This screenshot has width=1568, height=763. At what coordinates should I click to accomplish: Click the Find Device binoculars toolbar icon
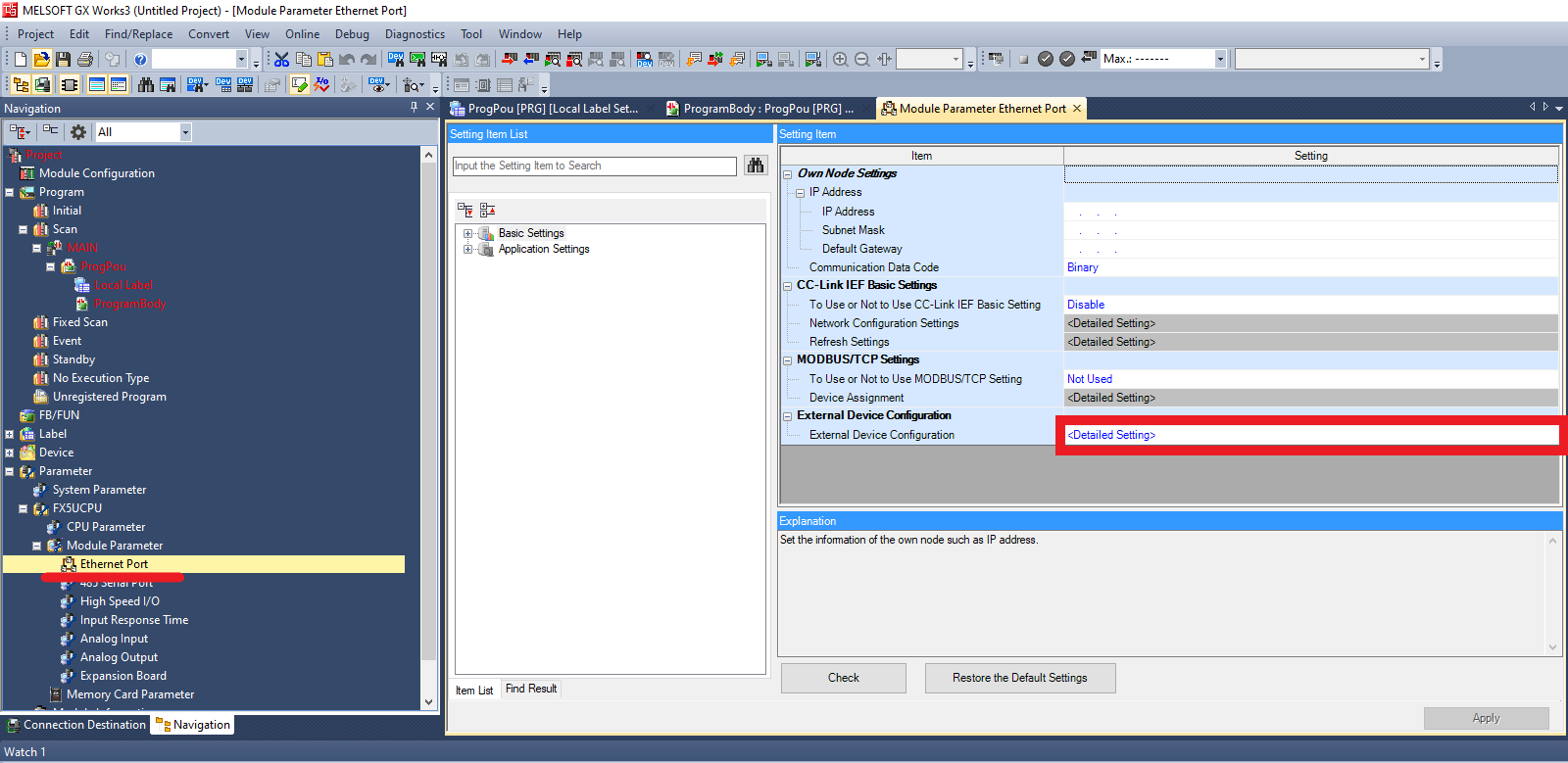click(x=396, y=60)
